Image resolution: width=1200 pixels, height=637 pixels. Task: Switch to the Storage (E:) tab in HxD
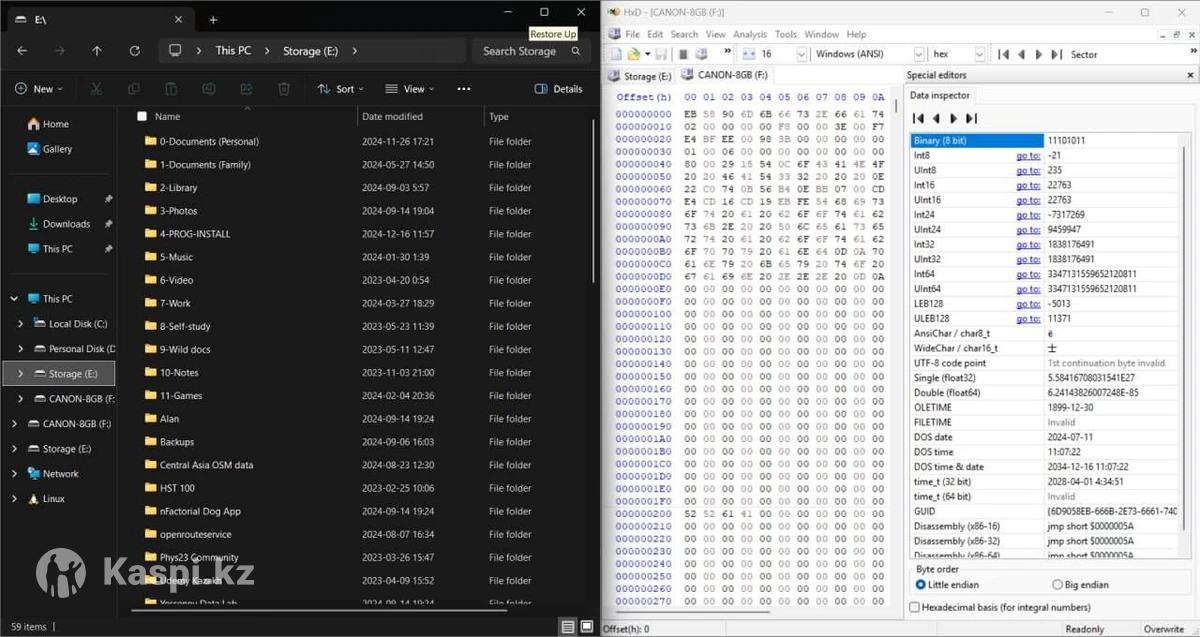pyautogui.click(x=640, y=75)
